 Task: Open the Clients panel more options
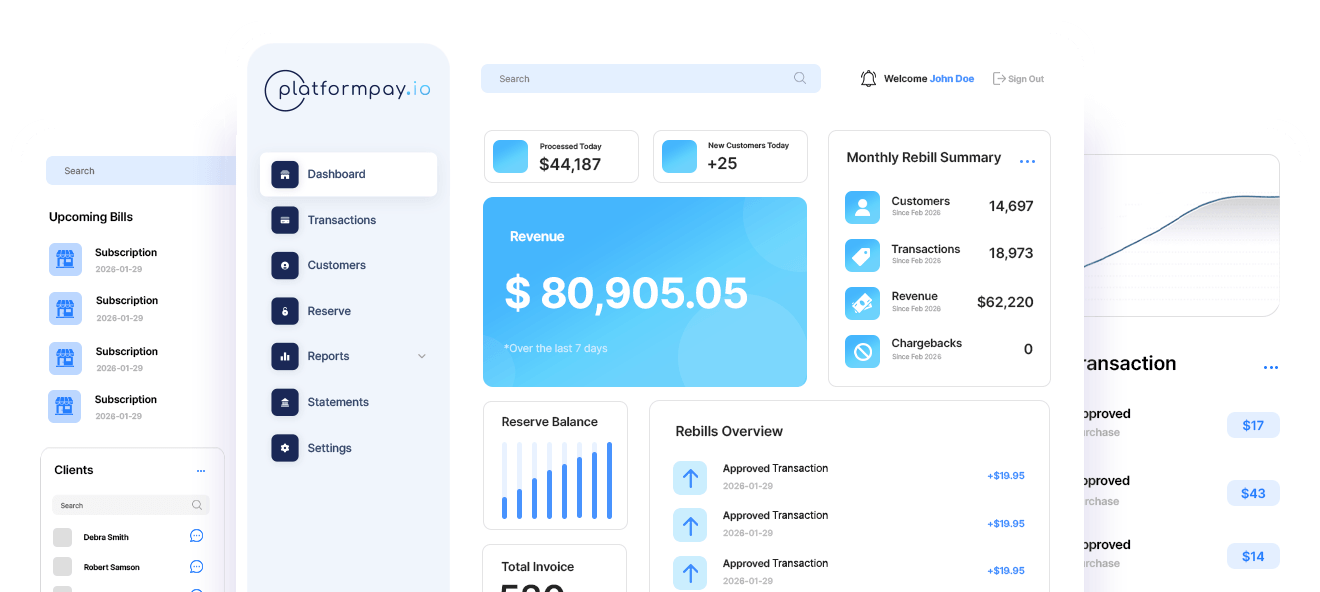201,470
